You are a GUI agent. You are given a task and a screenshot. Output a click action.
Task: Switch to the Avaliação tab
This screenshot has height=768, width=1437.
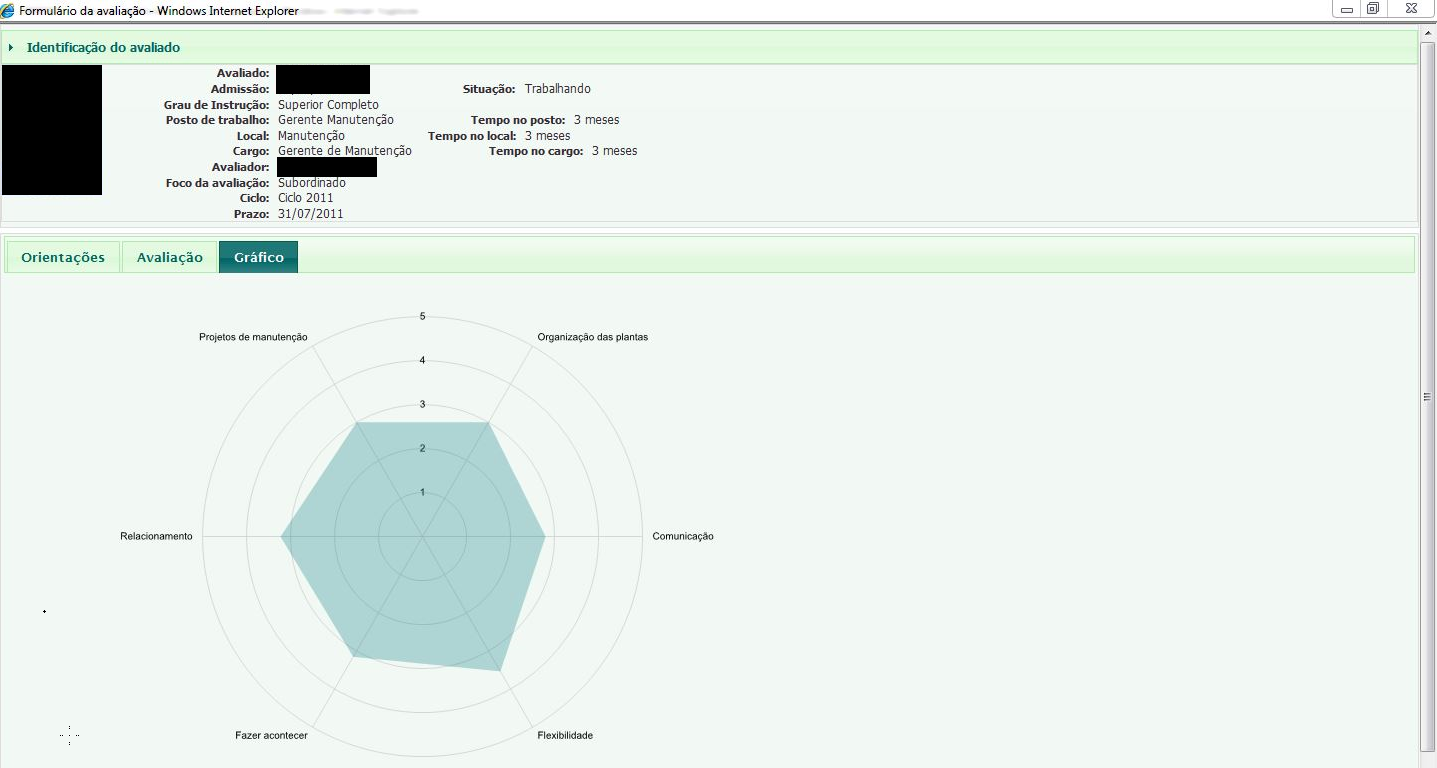(170, 257)
